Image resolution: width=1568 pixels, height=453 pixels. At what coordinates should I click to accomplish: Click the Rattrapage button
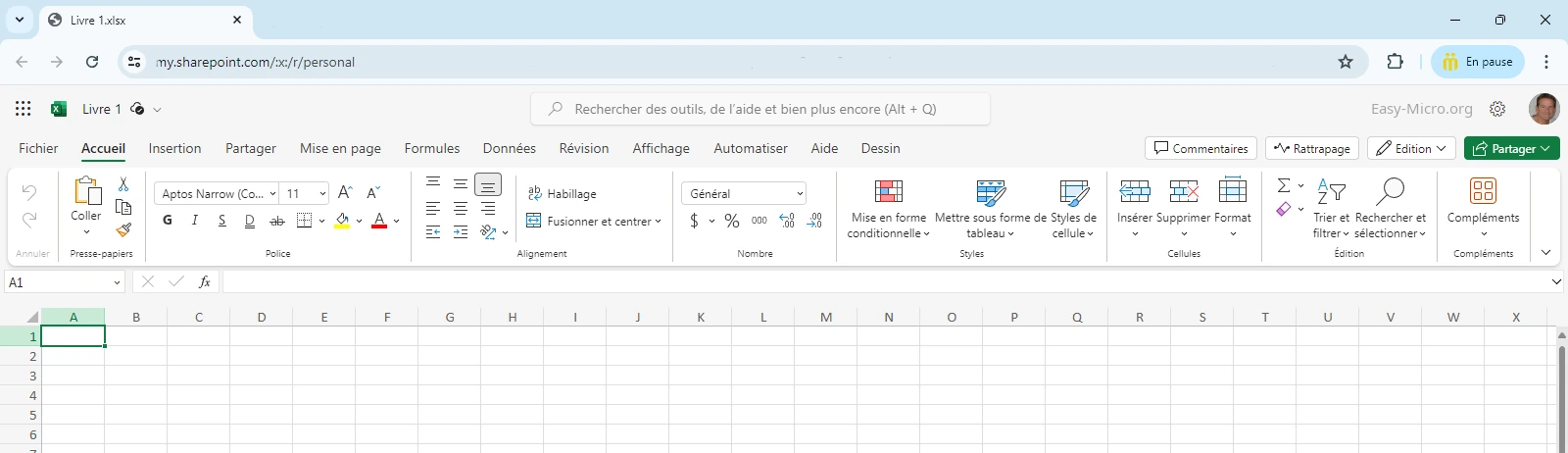[x=1312, y=148]
